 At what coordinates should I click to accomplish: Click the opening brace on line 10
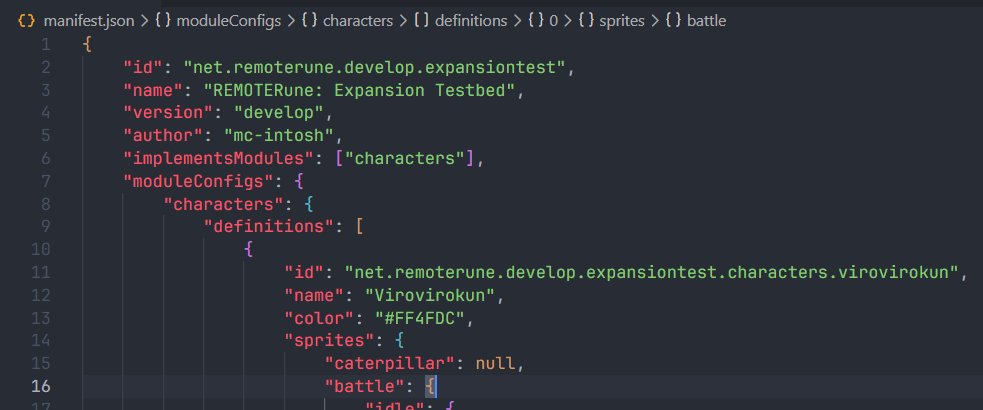click(x=248, y=250)
